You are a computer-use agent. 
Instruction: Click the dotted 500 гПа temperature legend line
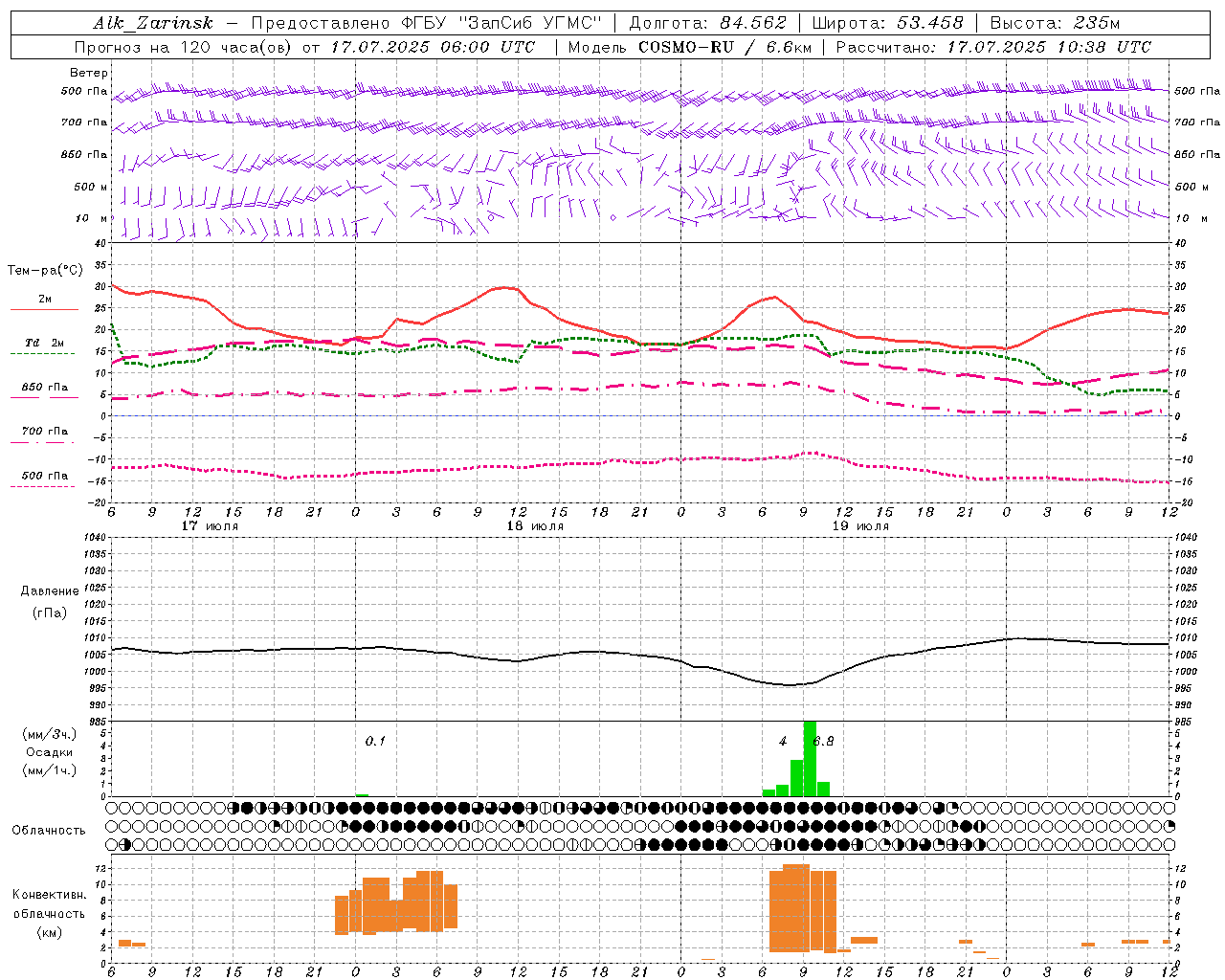point(42,486)
